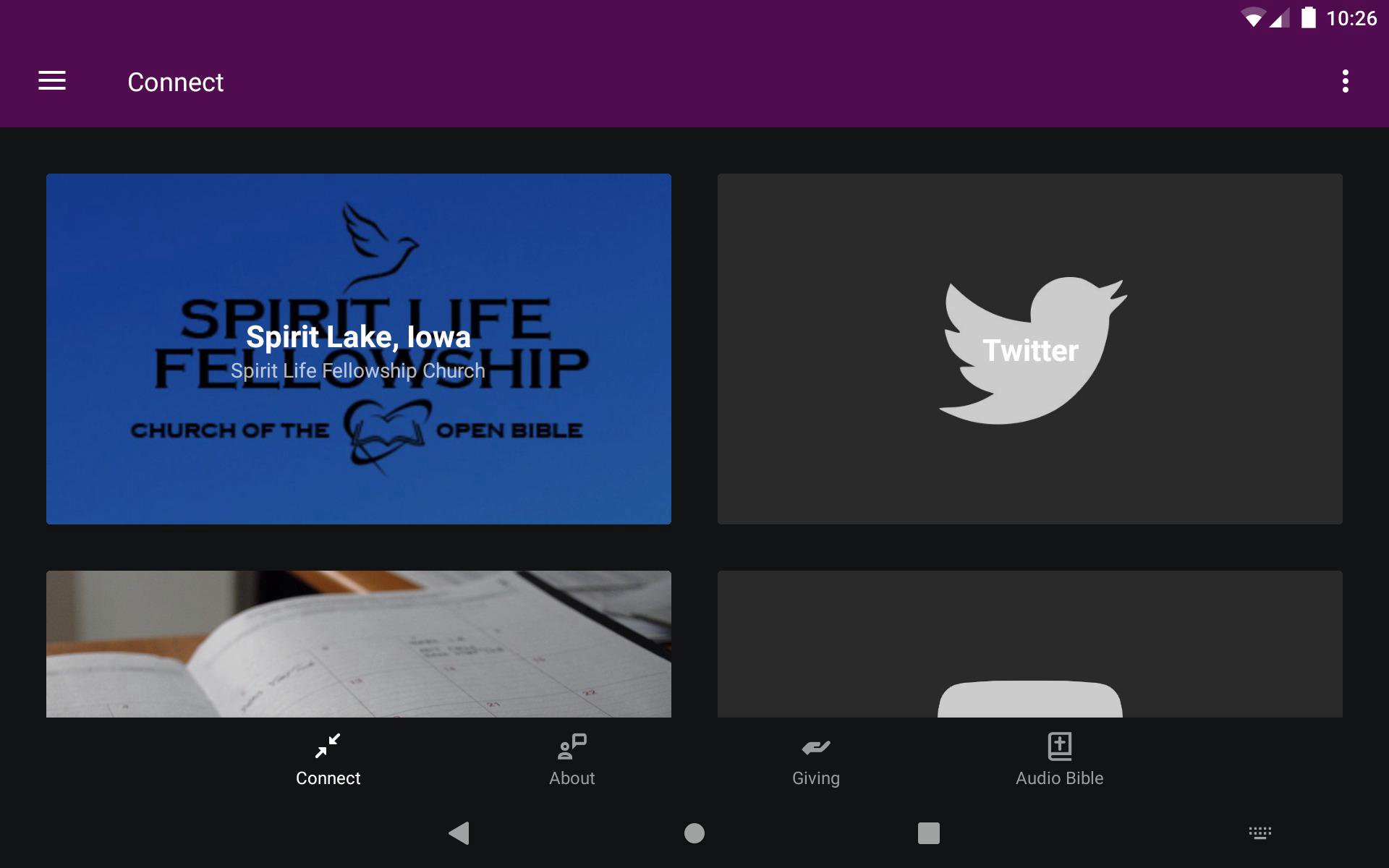This screenshot has height=868, width=1389.
Task: Open the calendar planner photo card
Action: click(358, 644)
